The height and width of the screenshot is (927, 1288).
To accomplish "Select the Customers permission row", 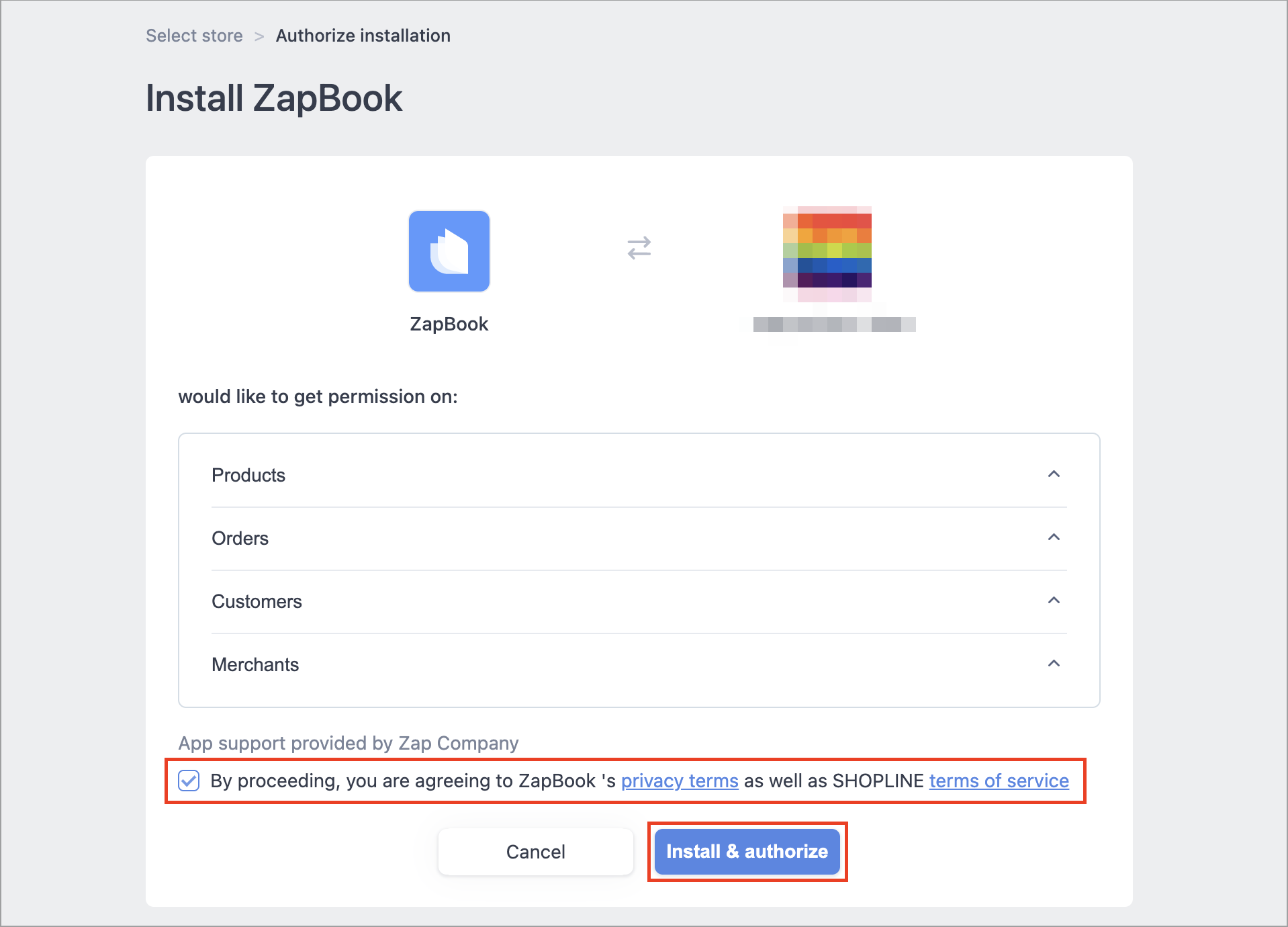I will (639, 601).
